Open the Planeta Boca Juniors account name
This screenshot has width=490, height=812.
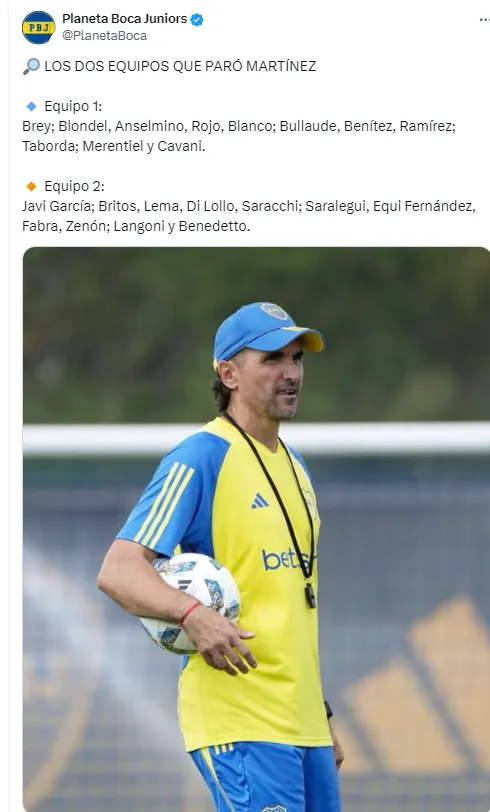point(124,19)
